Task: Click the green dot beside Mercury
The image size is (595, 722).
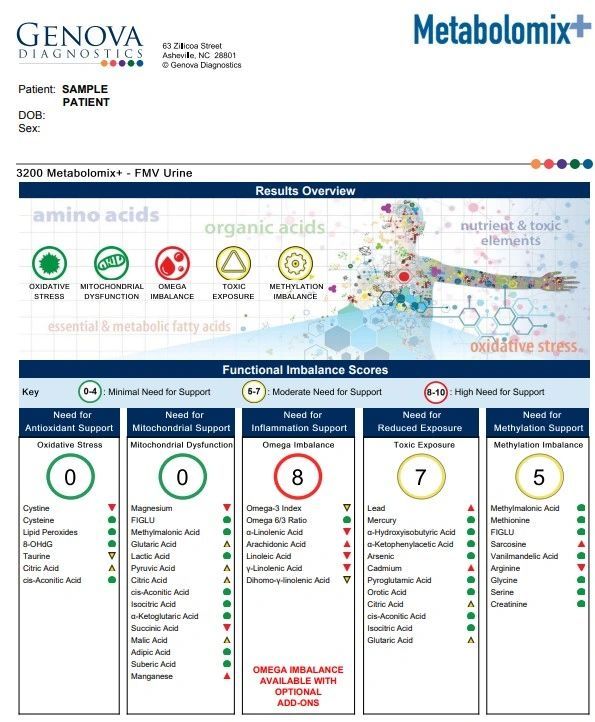Action: point(471,520)
